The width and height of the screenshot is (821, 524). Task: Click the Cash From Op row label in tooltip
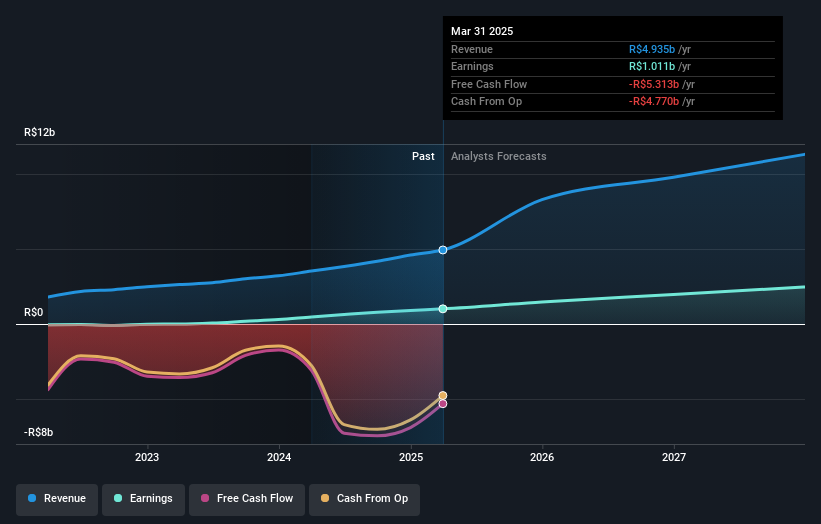(486, 102)
